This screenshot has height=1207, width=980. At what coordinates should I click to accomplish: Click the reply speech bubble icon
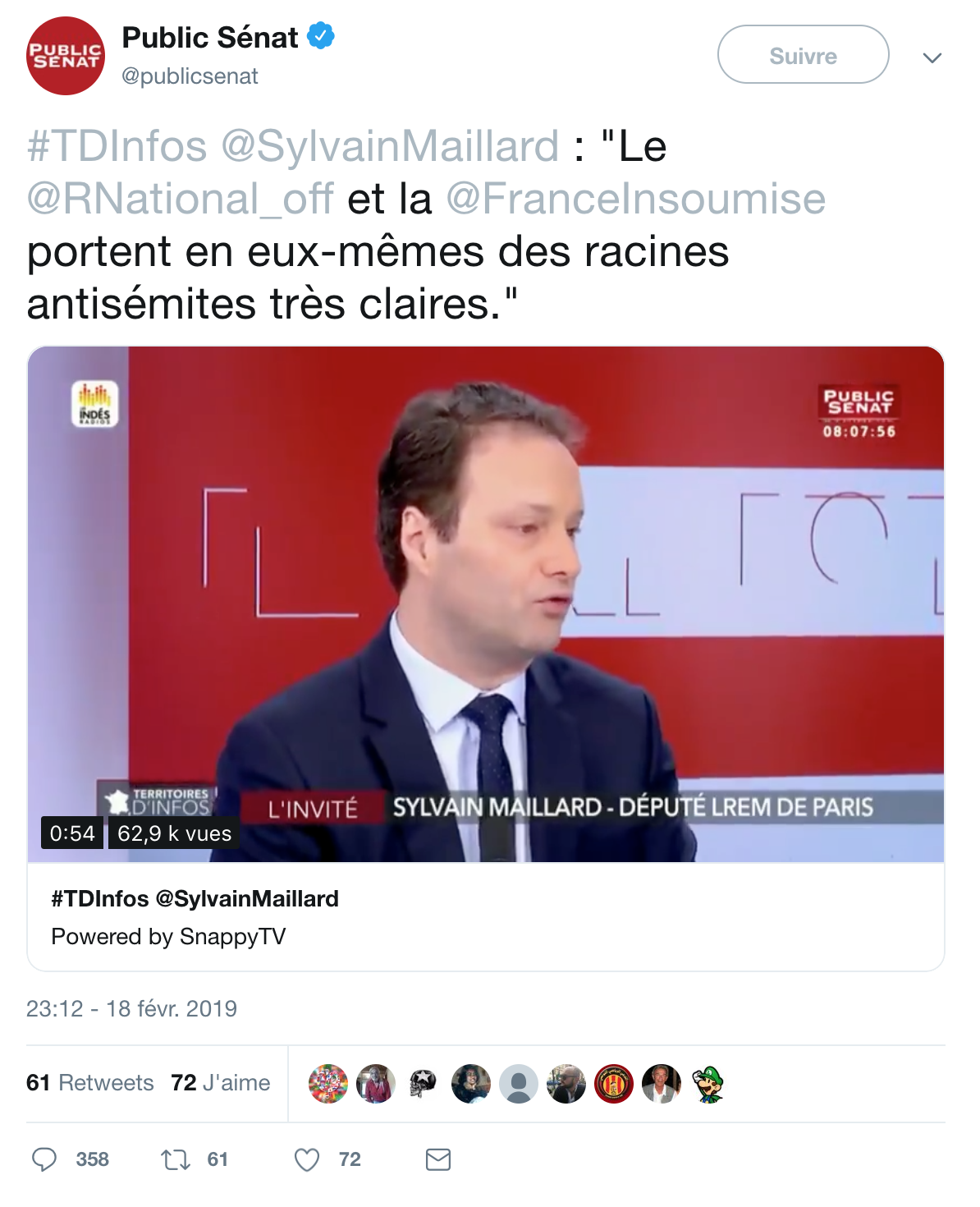coord(44,1159)
